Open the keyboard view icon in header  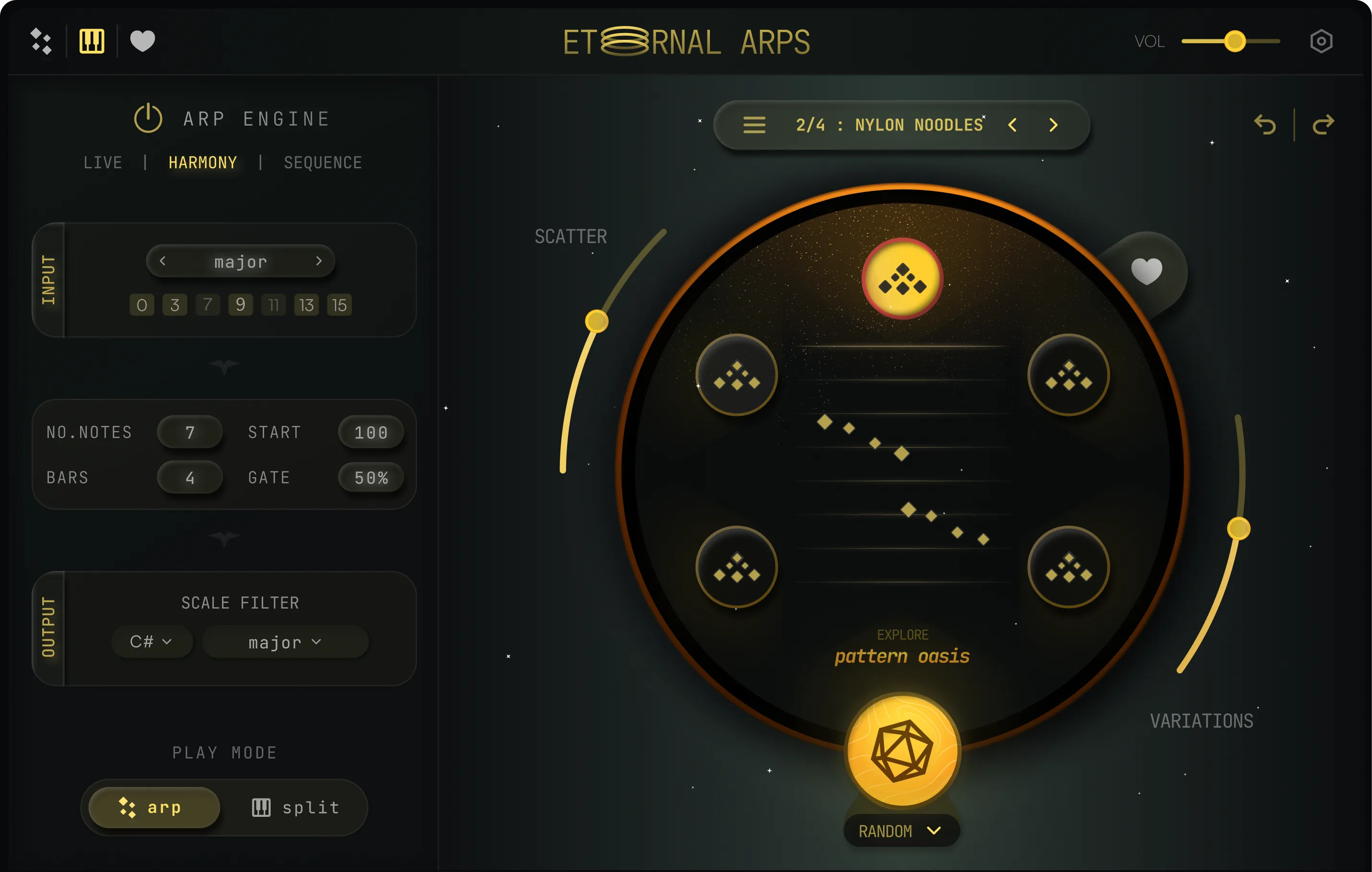92,41
